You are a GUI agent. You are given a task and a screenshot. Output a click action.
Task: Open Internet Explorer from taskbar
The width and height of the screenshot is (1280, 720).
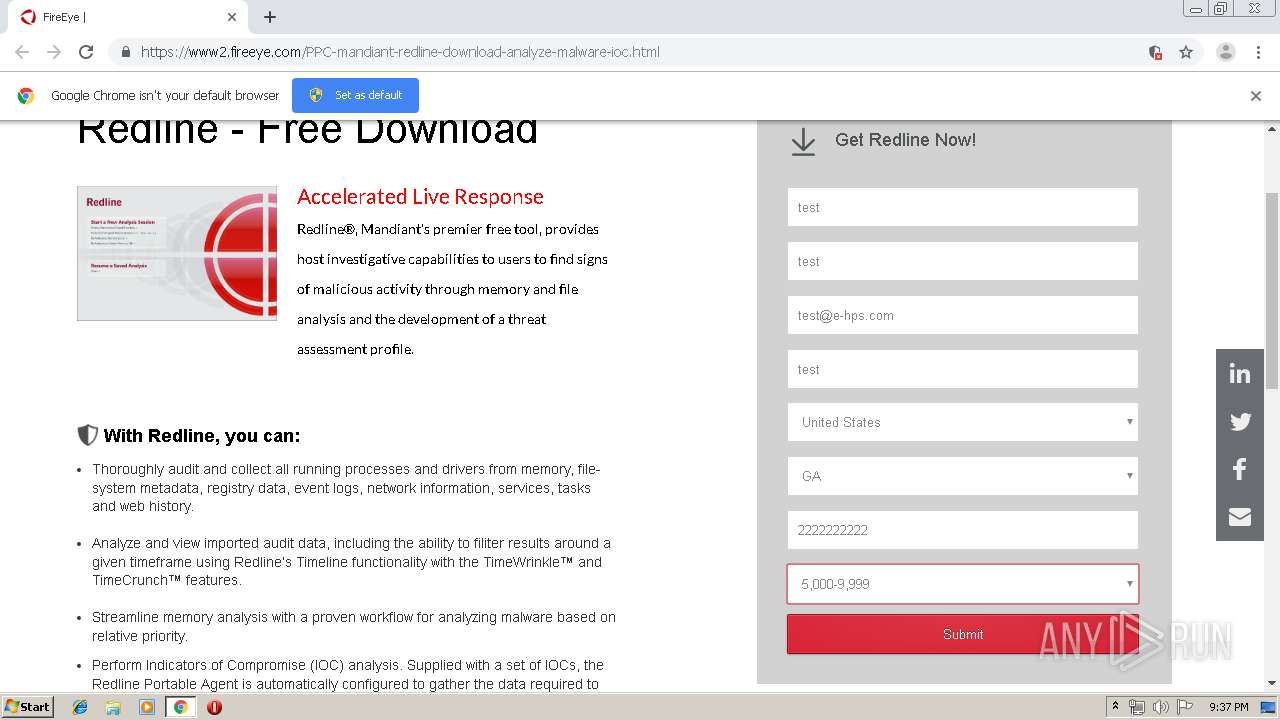(x=80, y=707)
